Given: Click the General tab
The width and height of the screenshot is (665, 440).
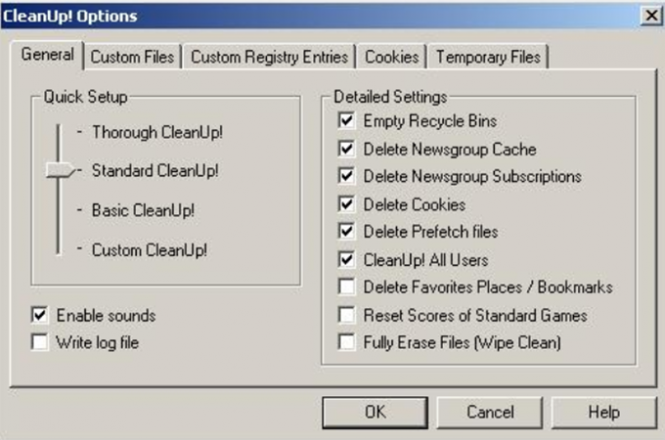Looking at the screenshot, I should click(47, 55).
